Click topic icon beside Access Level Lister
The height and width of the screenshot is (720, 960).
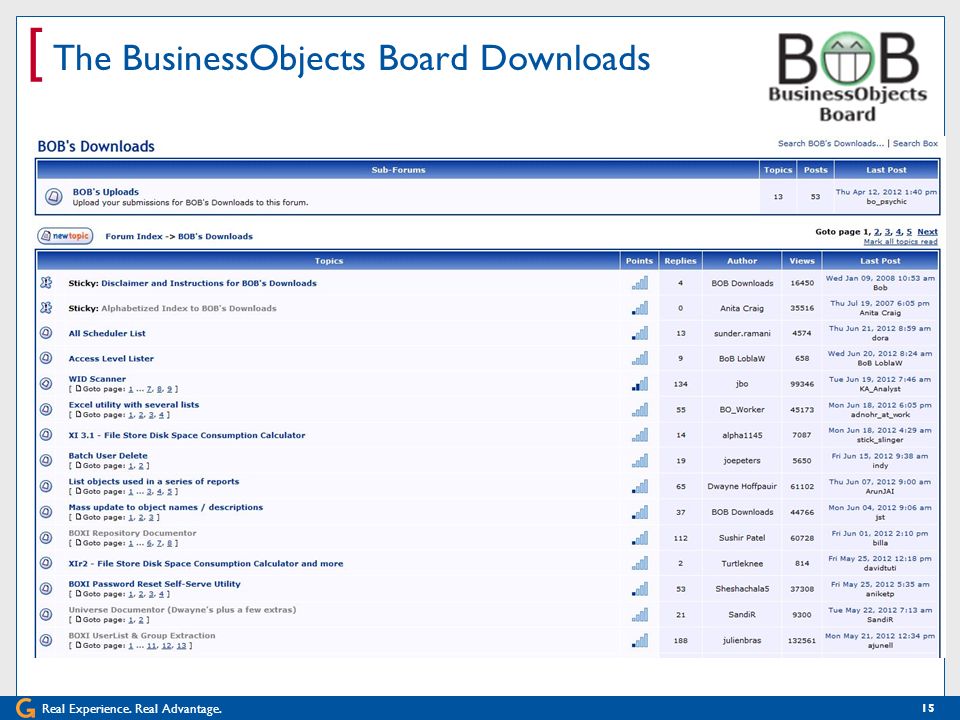pyautogui.click(x=46, y=358)
